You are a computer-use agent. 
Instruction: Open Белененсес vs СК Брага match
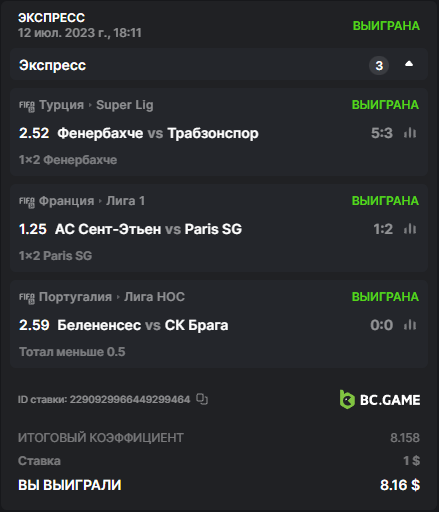[x=143, y=325]
